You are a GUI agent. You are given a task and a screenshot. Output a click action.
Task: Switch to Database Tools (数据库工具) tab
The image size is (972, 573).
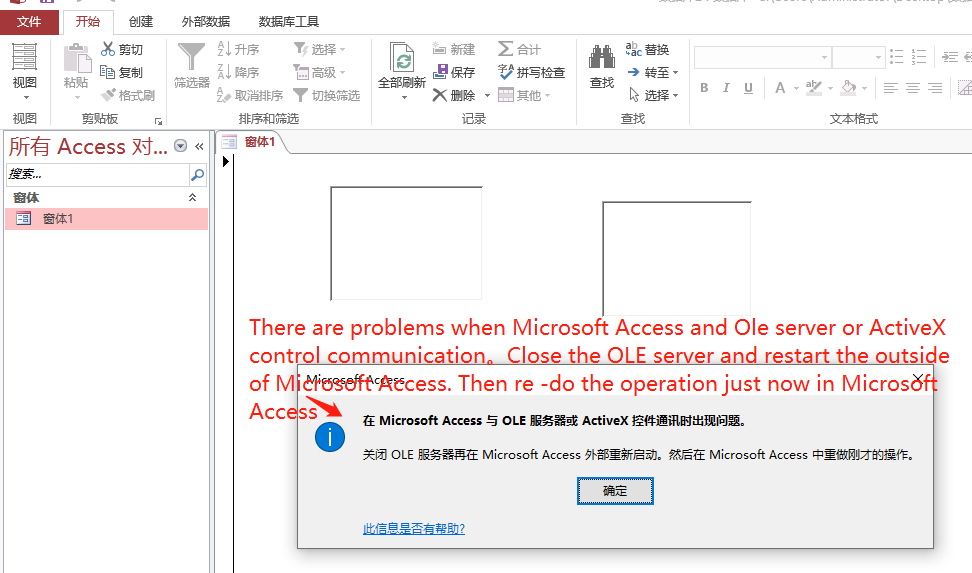coord(289,22)
